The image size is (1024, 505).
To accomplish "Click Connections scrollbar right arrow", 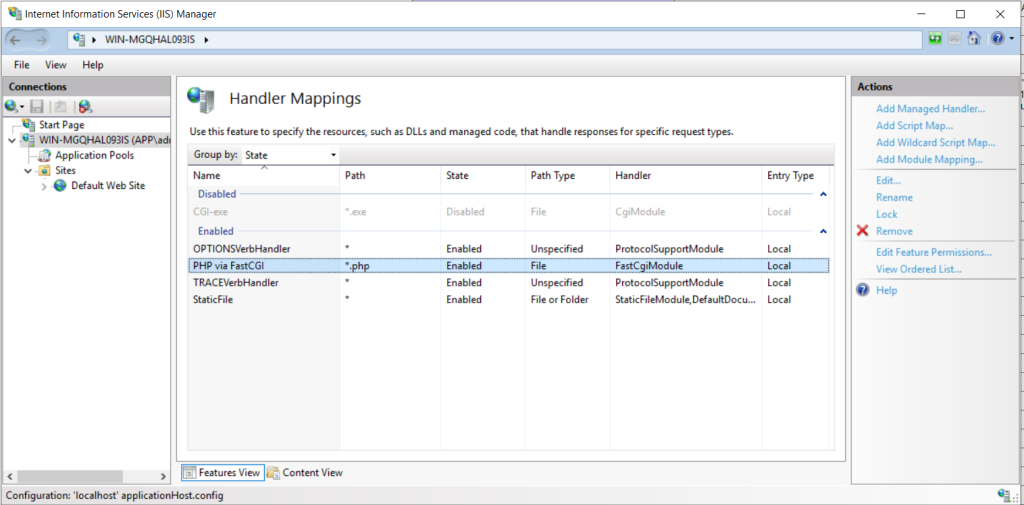I will [x=164, y=476].
